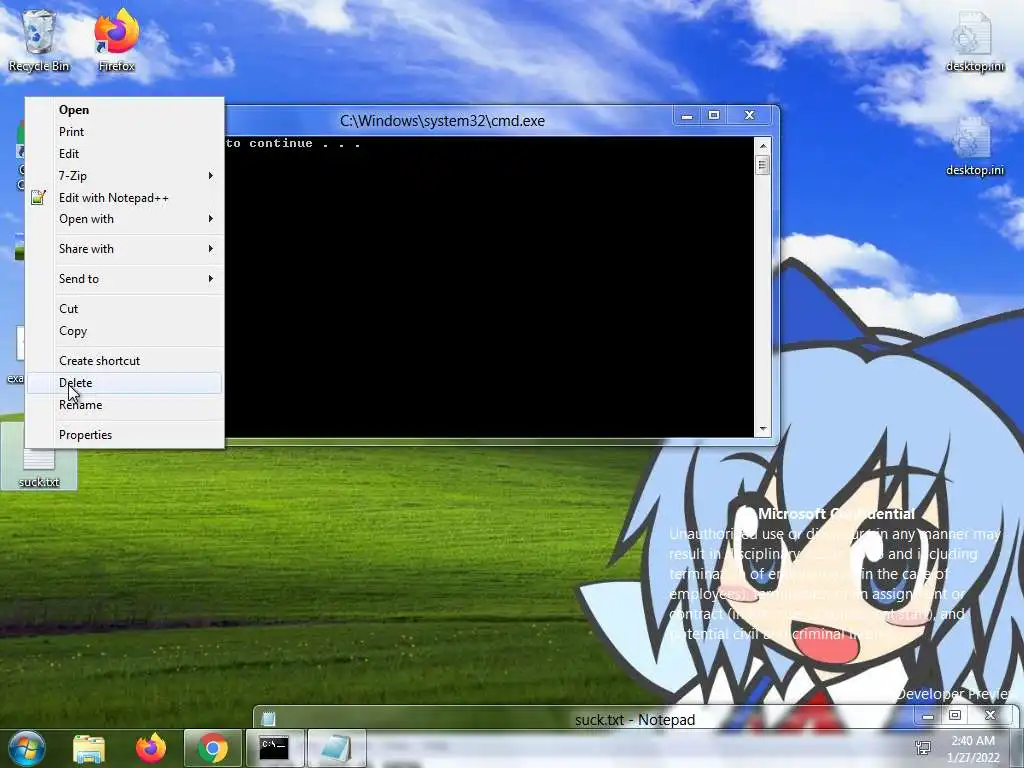Close the suck.txt Notepad window
1024x768 pixels.
tap(990, 716)
